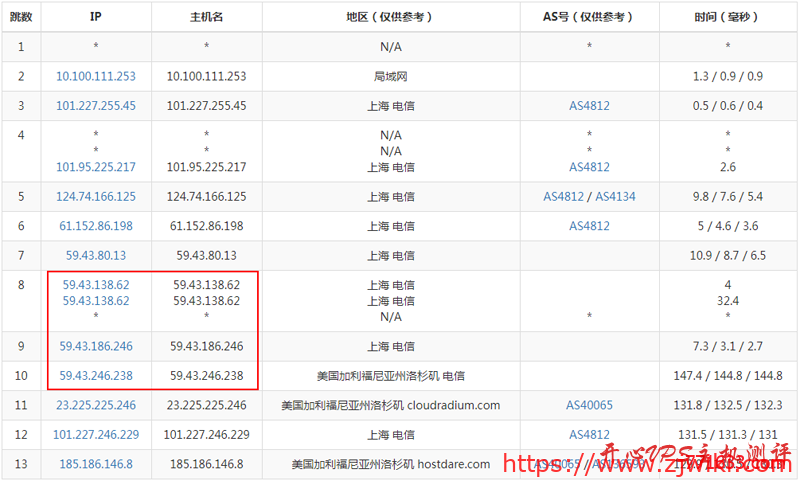Open blue IP link 101.95.225.217 in hop 4

(x=96, y=167)
